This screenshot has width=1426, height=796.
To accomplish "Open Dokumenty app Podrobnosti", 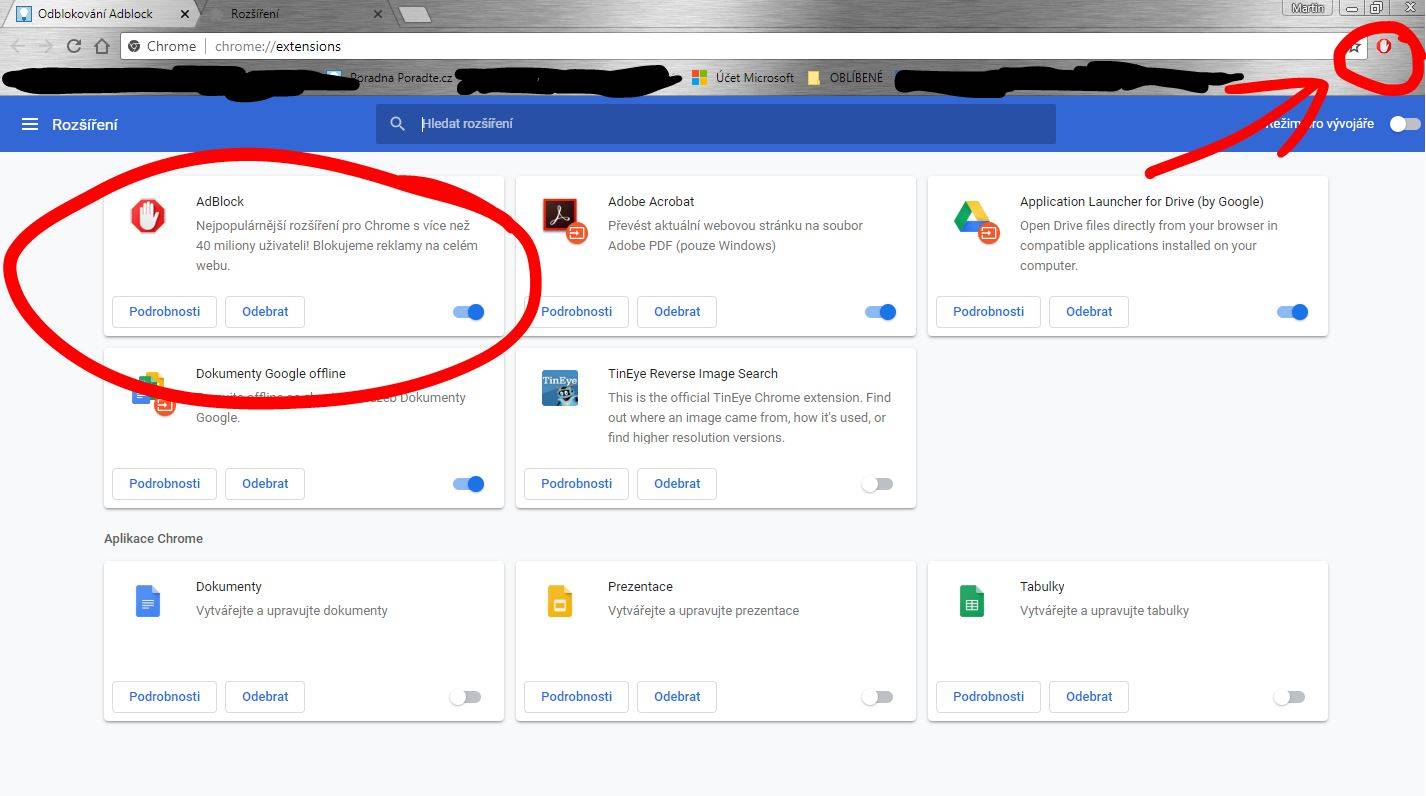I will 165,696.
